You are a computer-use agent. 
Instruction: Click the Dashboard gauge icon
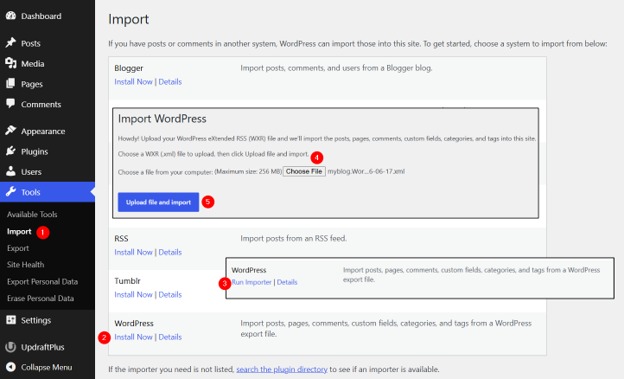(x=11, y=16)
